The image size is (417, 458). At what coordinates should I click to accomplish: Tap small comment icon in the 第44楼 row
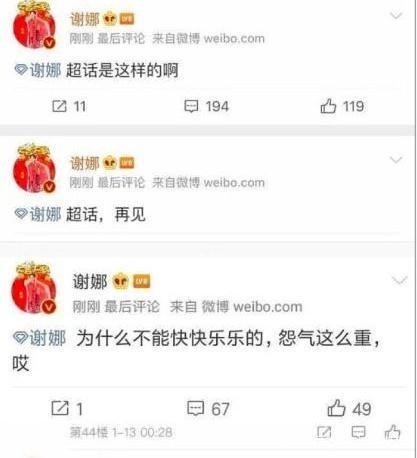[x=358, y=432]
